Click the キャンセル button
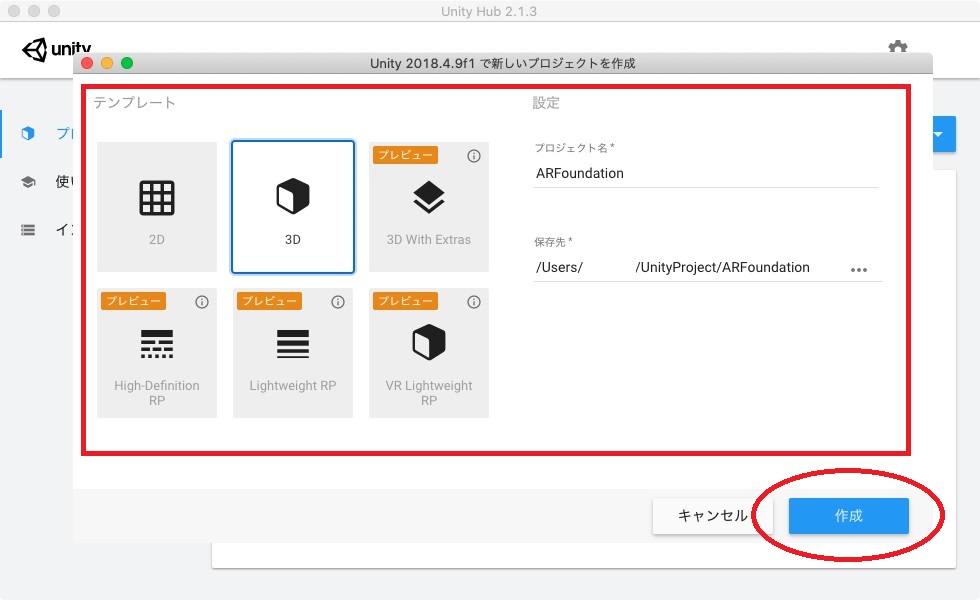This screenshot has height=600, width=980. (712, 516)
